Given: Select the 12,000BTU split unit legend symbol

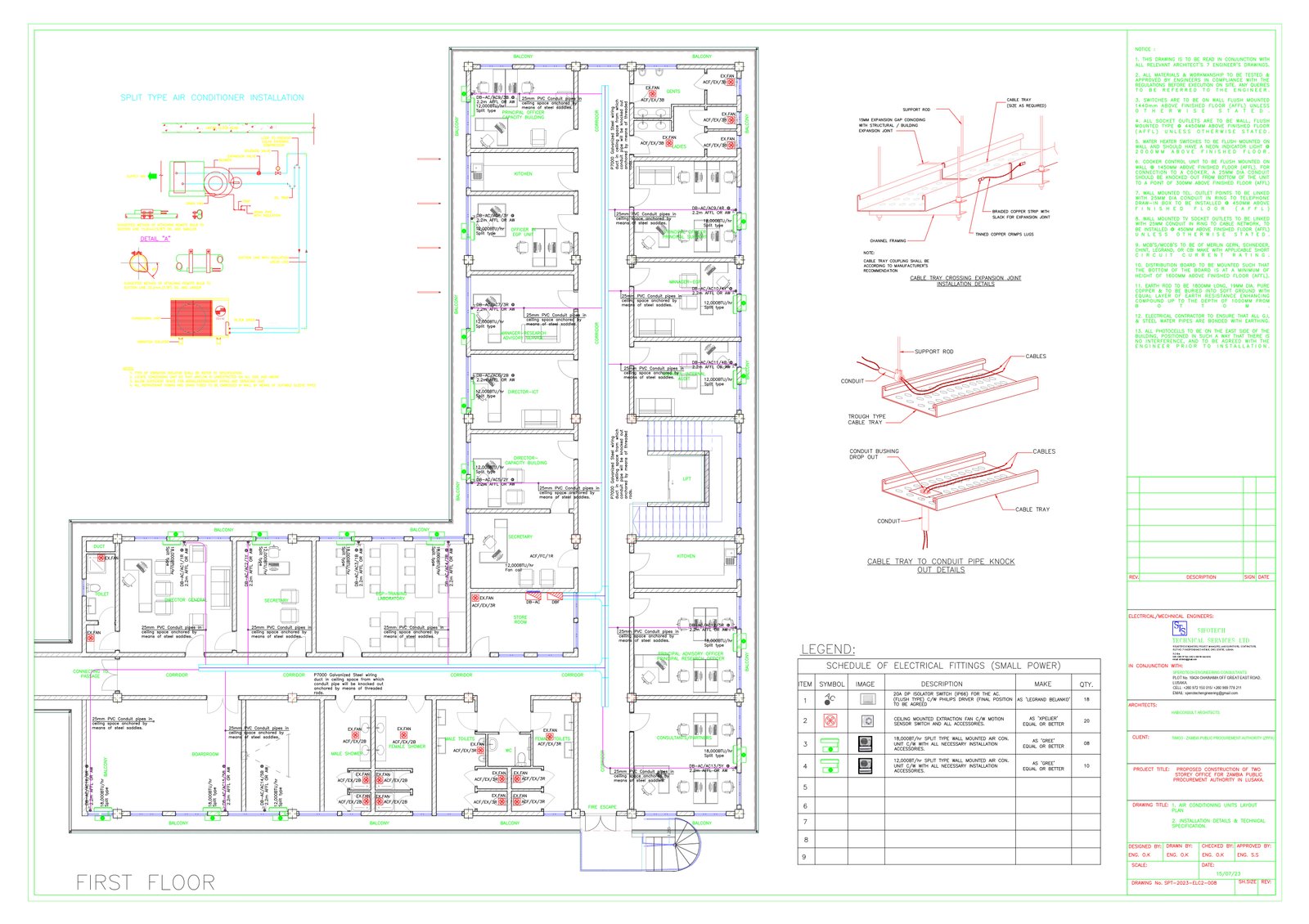Looking at the screenshot, I should point(830,766).
